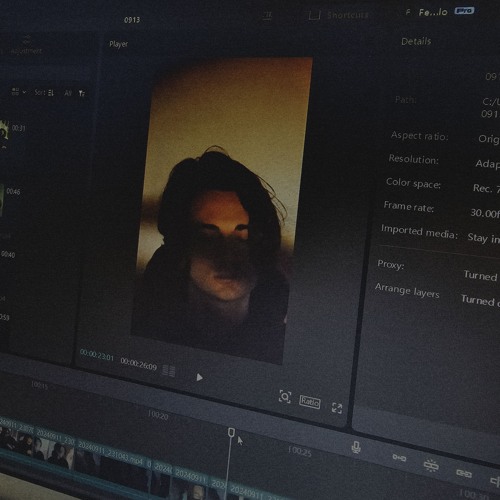500x500 pixels.
Task: Expand the grid view mode dropdown
Action: pos(19,92)
